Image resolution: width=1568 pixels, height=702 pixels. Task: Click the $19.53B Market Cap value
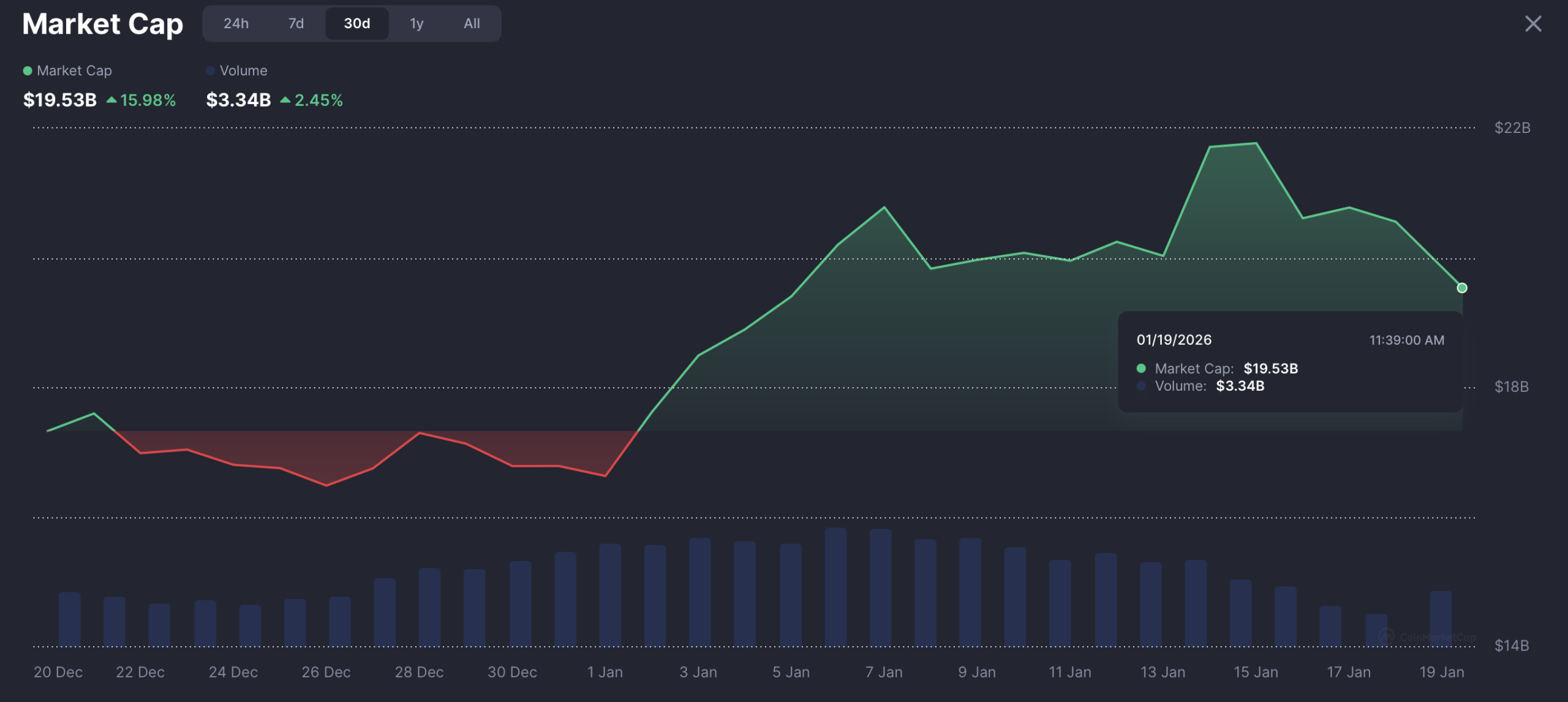click(x=59, y=100)
